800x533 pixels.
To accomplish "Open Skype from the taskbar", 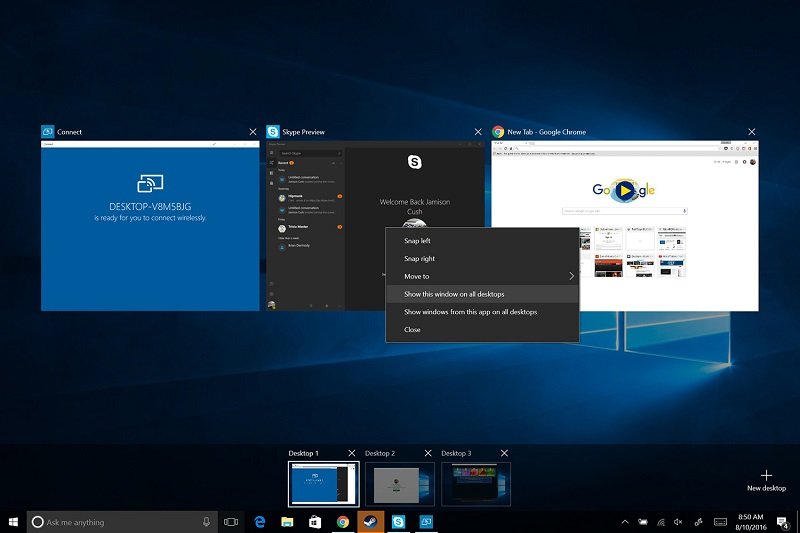I will pyautogui.click(x=398, y=522).
